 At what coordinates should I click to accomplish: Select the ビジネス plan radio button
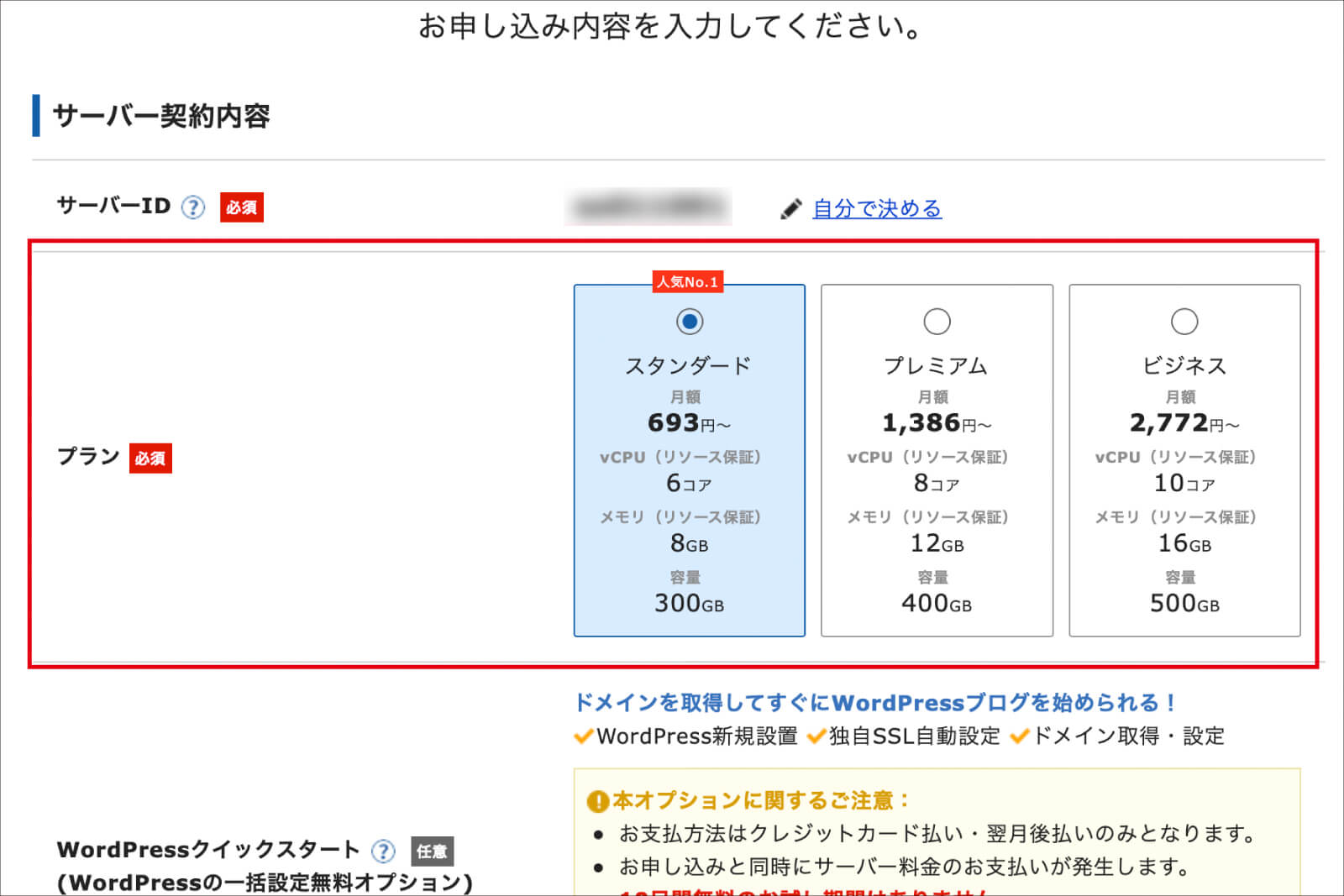click(1184, 322)
